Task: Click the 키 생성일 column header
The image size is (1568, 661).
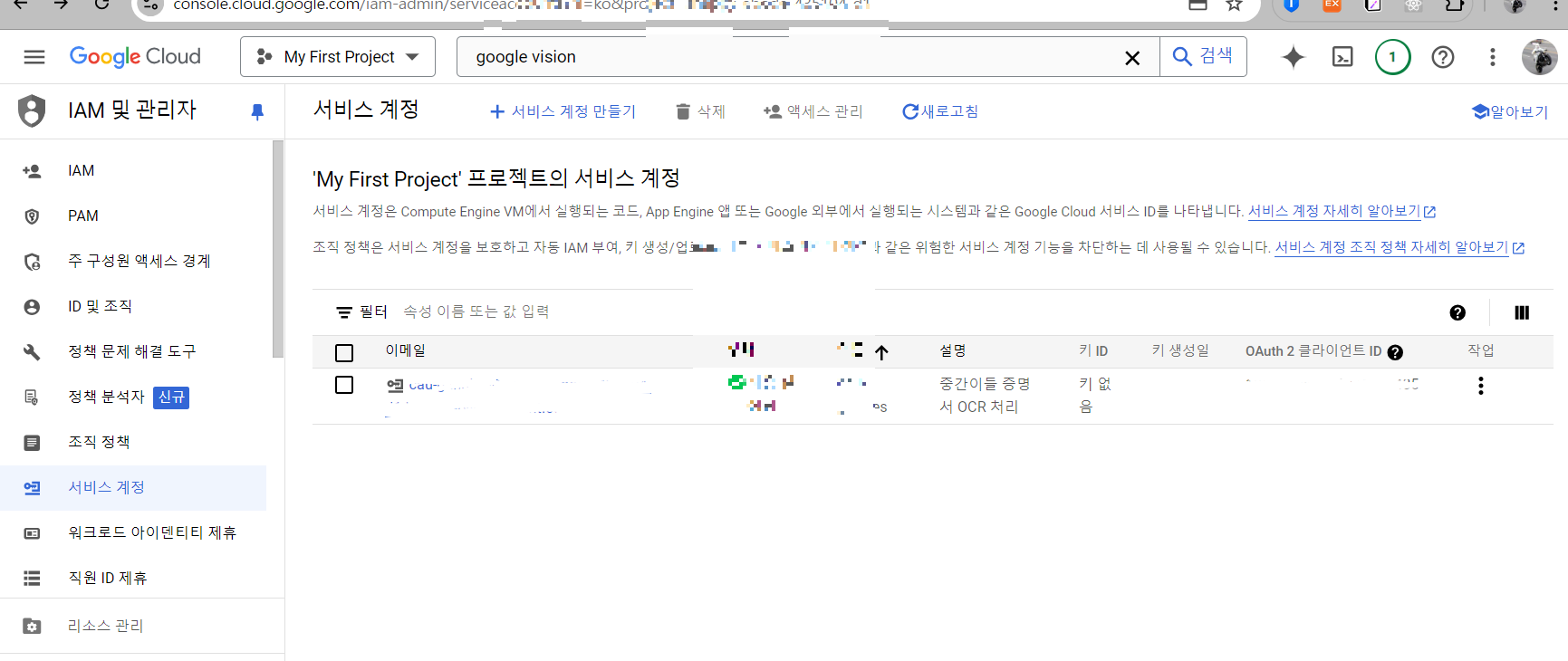Action: click(x=1180, y=350)
